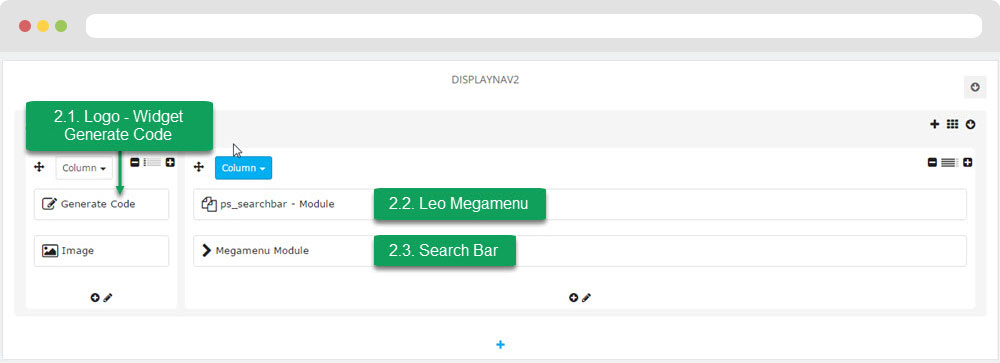Add a widget to the right column with the plus circle
The width and height of the screenshot is (1000, 363).
(x=573, y=297)
